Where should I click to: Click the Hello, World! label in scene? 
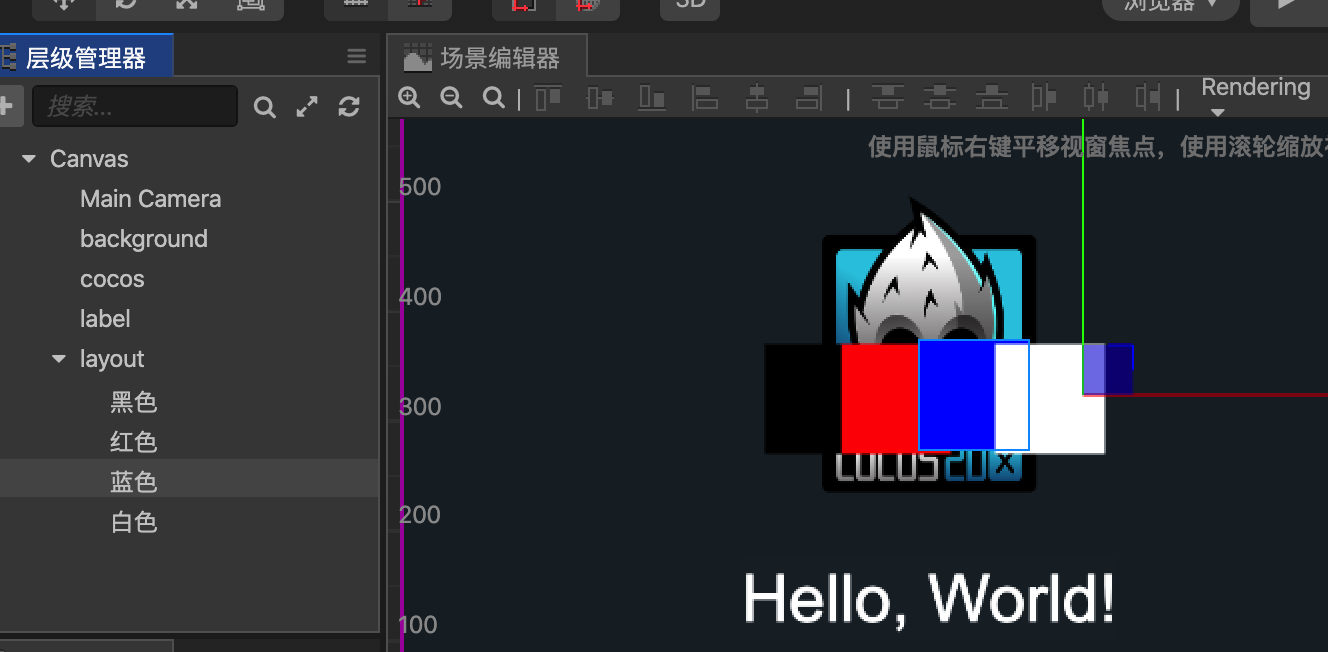(x=929, y=599)
